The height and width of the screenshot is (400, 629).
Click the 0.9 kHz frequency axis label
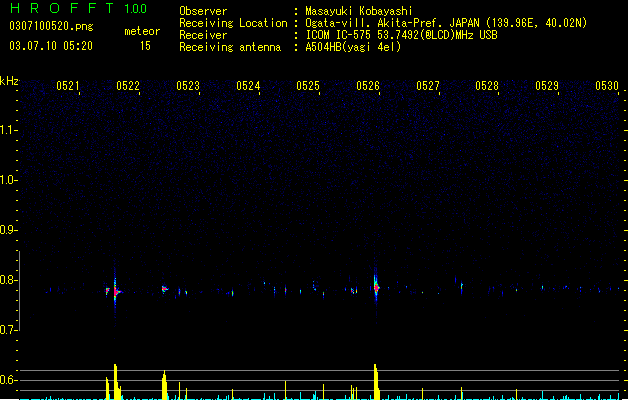click(8, 230)
